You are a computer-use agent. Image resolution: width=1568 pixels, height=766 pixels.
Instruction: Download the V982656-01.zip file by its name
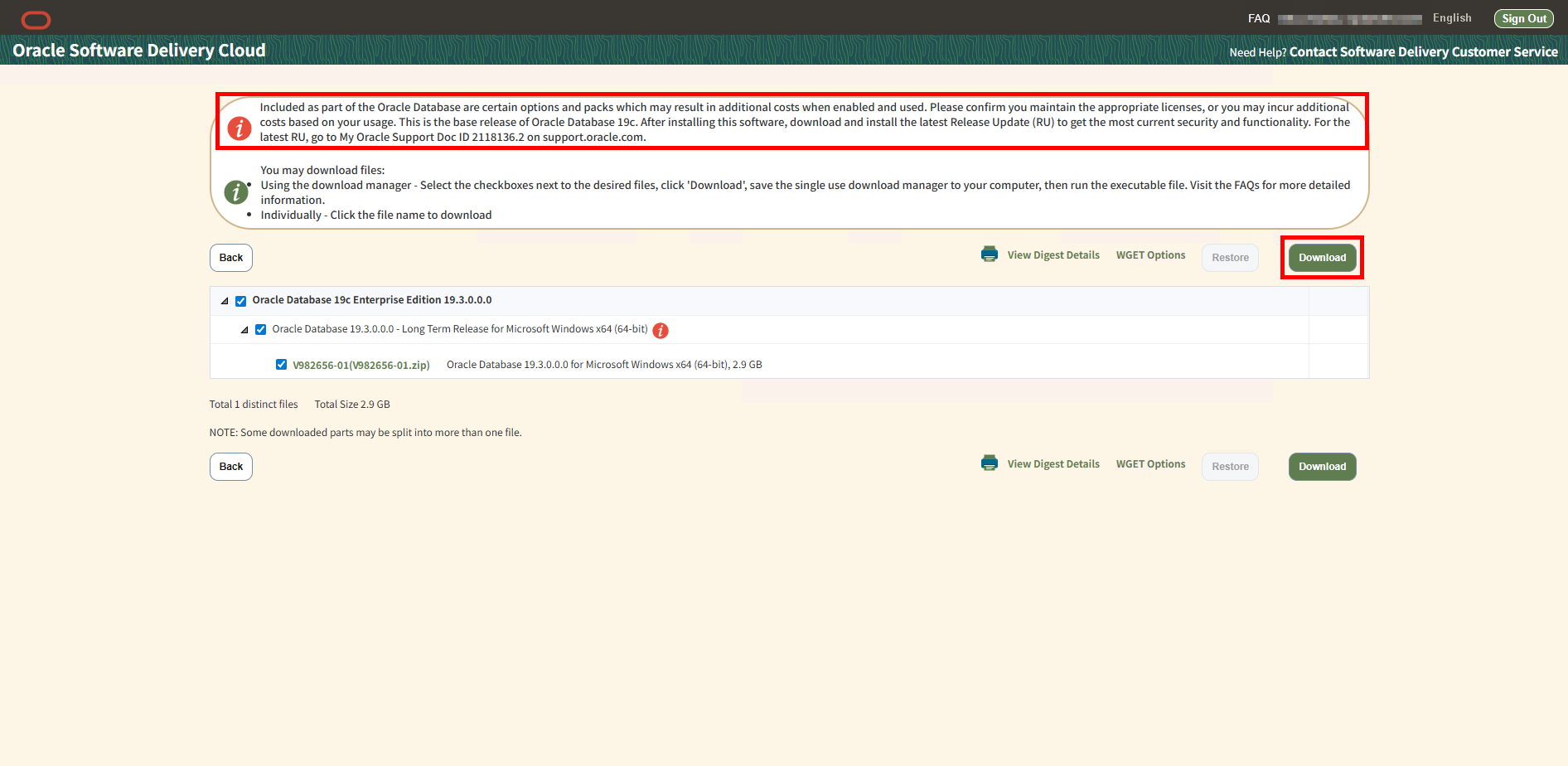pyautogui.click(x=361, y=365)
